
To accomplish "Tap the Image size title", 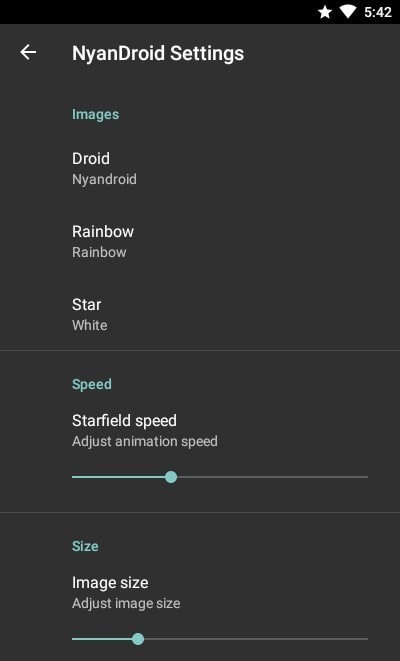I will coord(110,583).
